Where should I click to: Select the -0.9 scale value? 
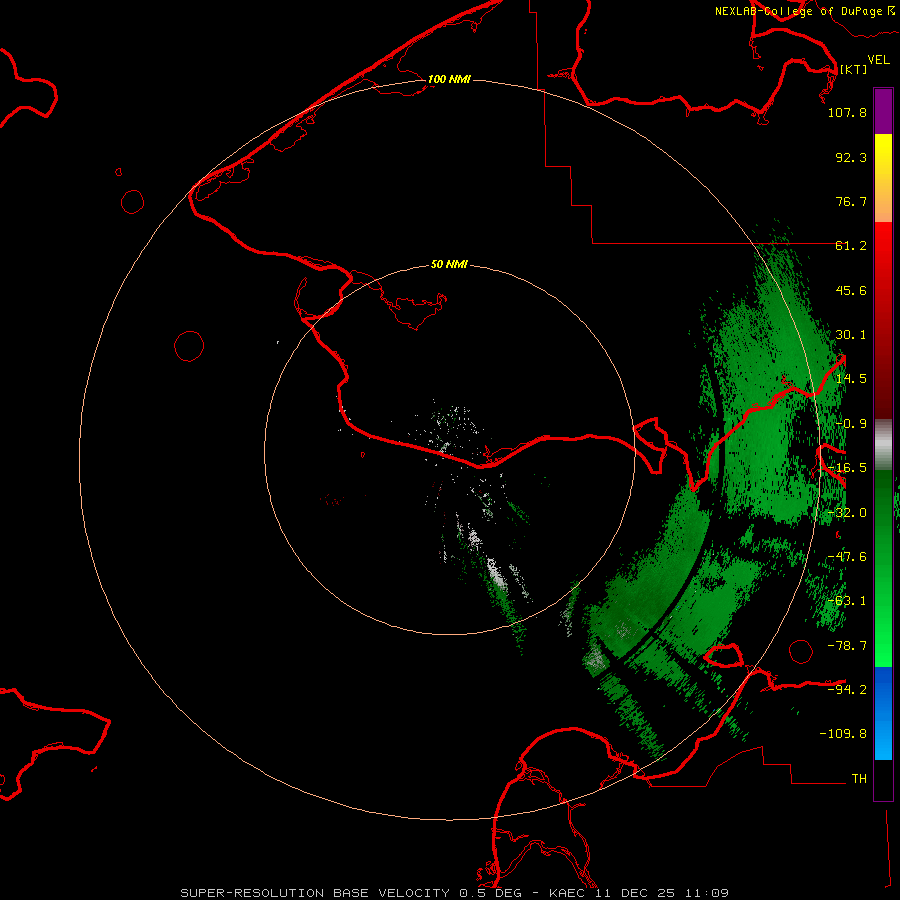pos(851,424)
